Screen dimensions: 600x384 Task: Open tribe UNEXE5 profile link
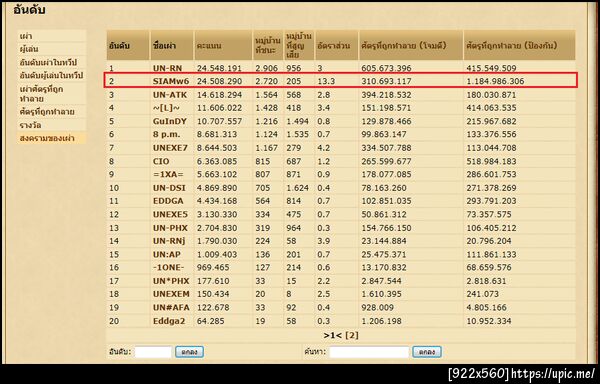pyautogui.click(x=170, y=214)
